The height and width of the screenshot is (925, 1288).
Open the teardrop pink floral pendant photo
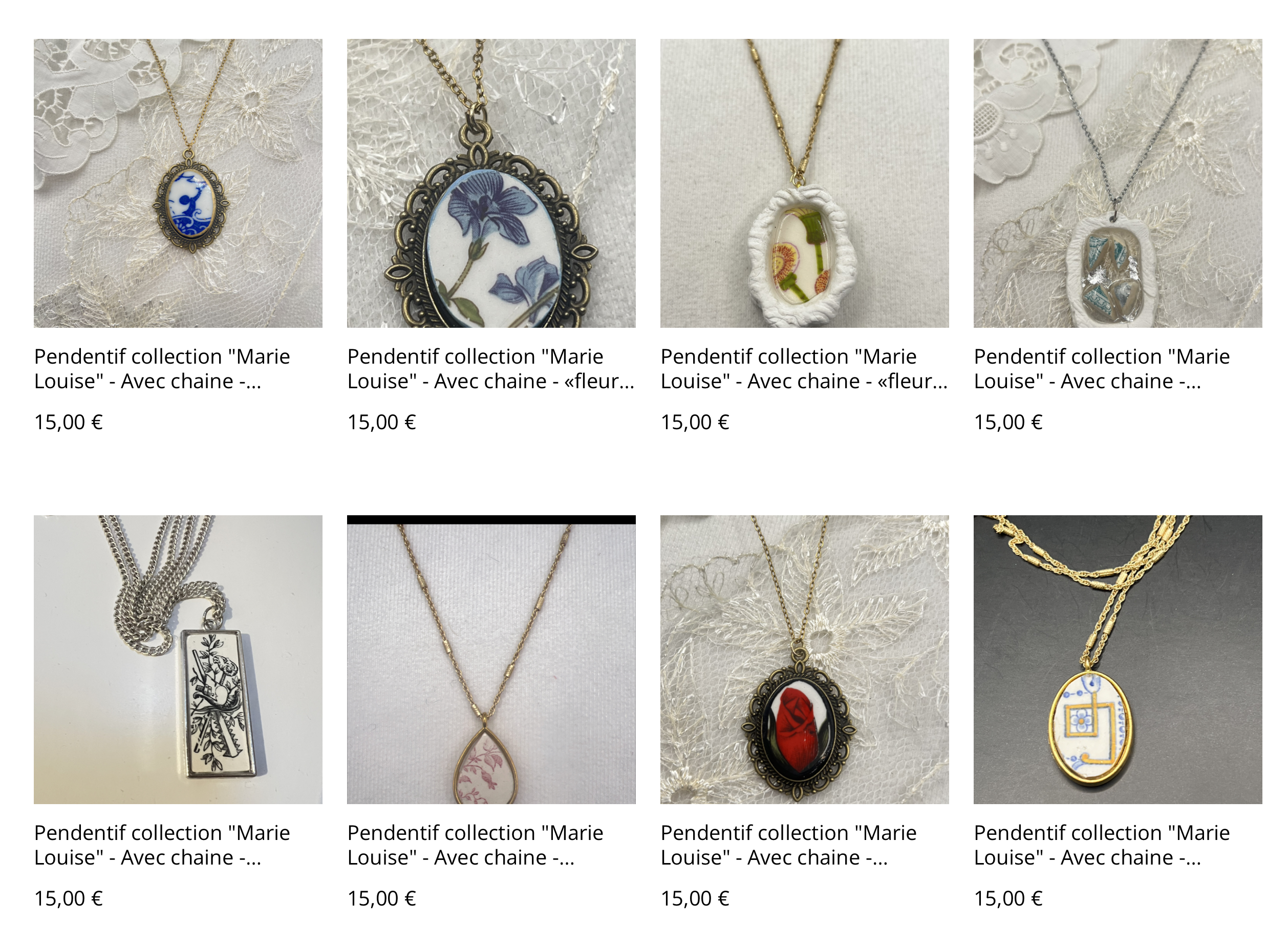pos(491,660)
